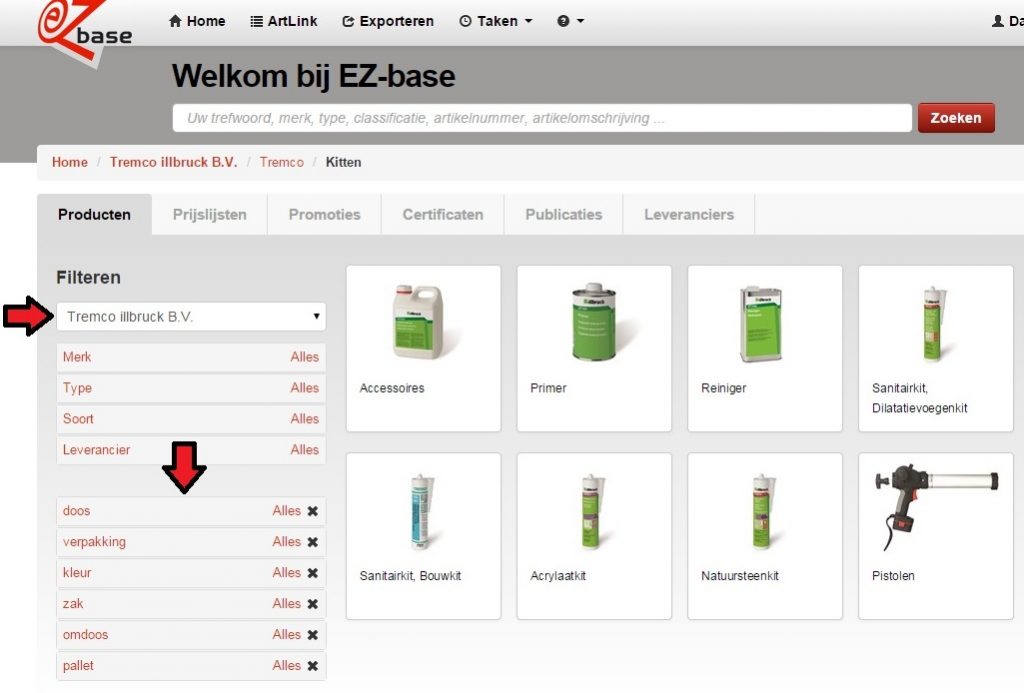Open the help question mark menu

(x=570, y=21)
